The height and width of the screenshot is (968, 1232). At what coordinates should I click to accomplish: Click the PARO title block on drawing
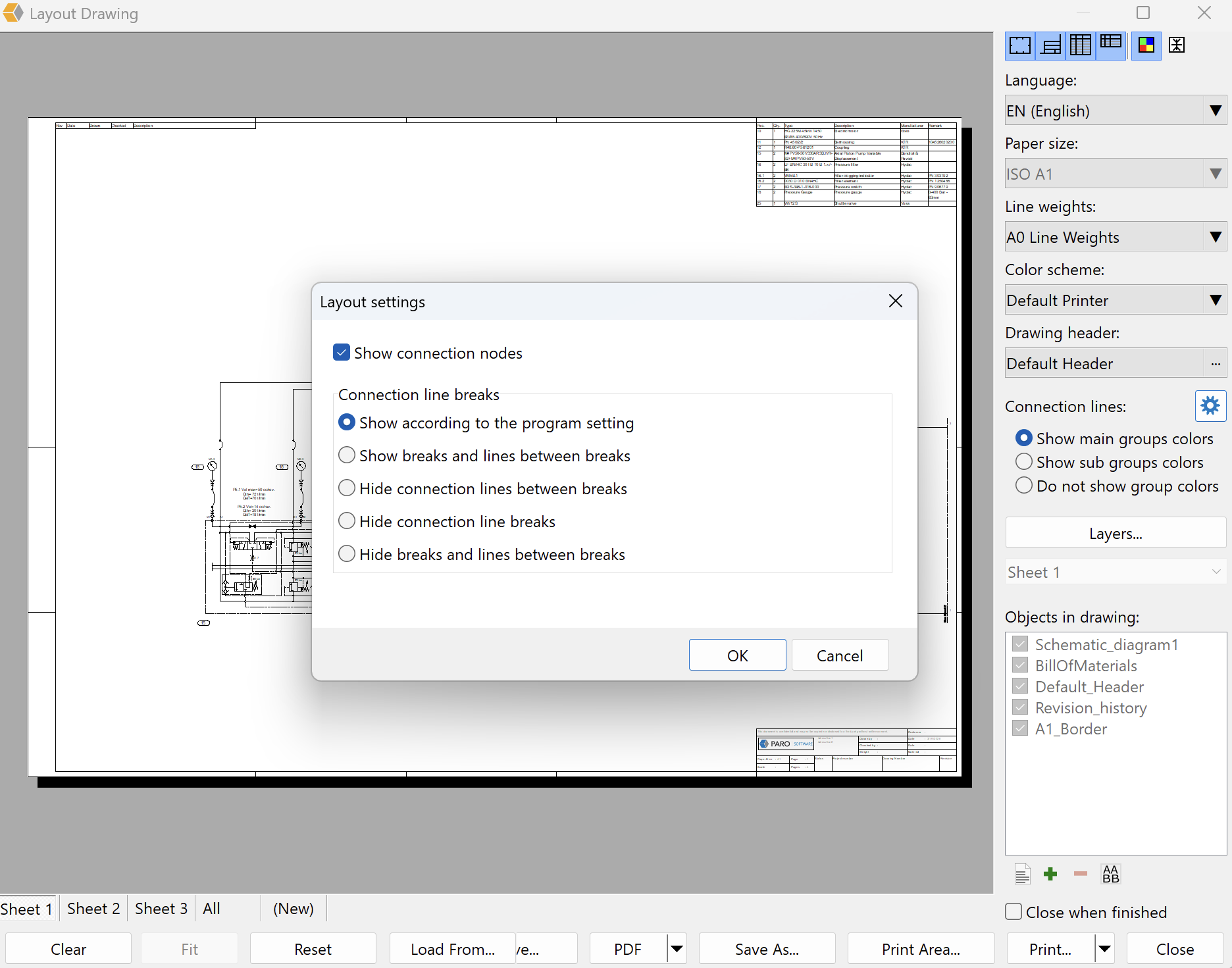[x=856, y=750]
